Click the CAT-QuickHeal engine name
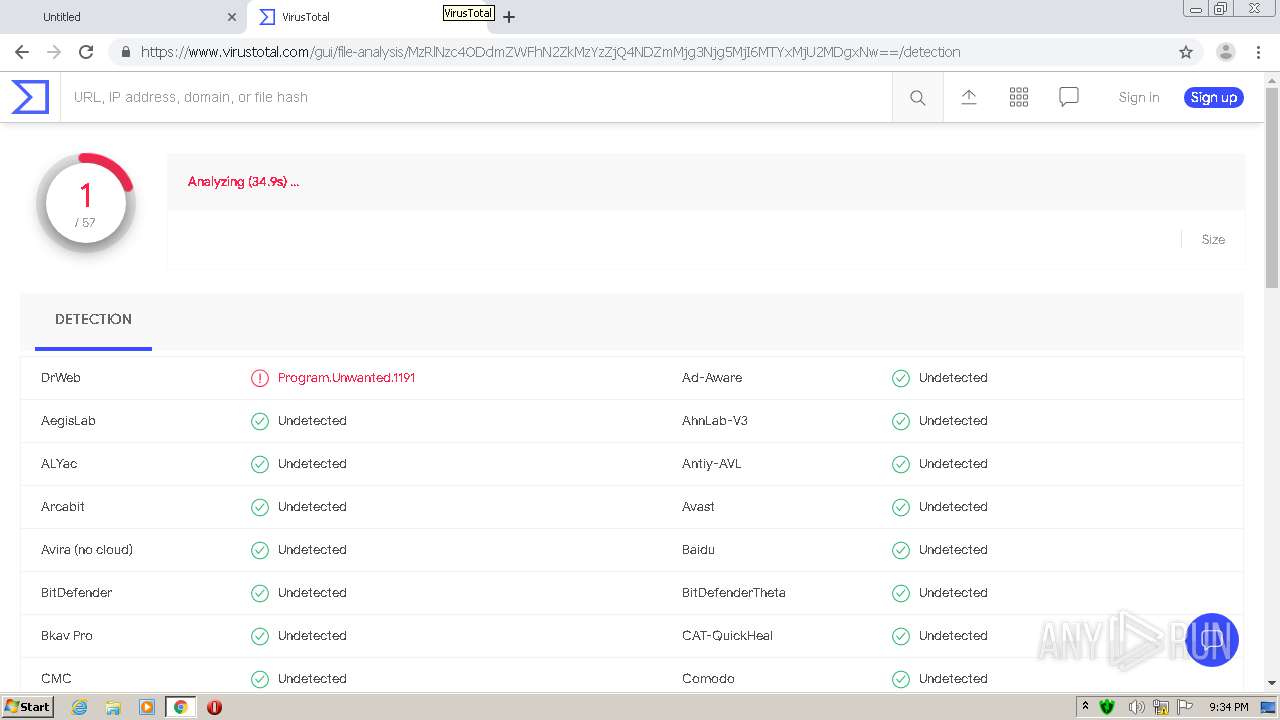 tap(728, 636)
